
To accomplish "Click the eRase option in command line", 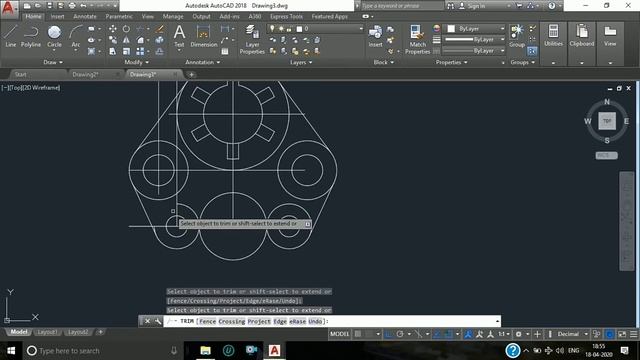I will click(297, 321).
